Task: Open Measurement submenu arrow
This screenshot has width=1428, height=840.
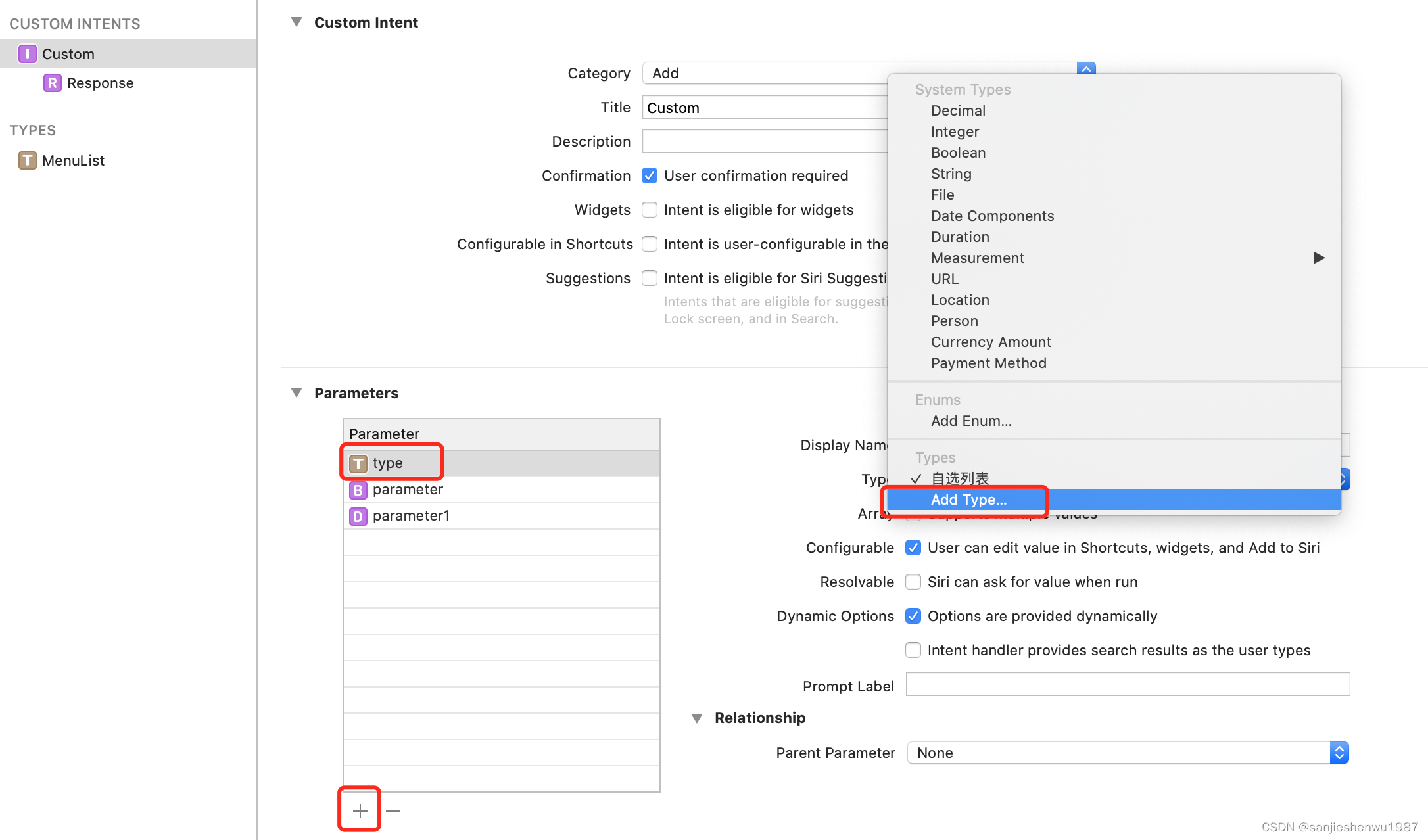Action: (x=1318, y=258)
